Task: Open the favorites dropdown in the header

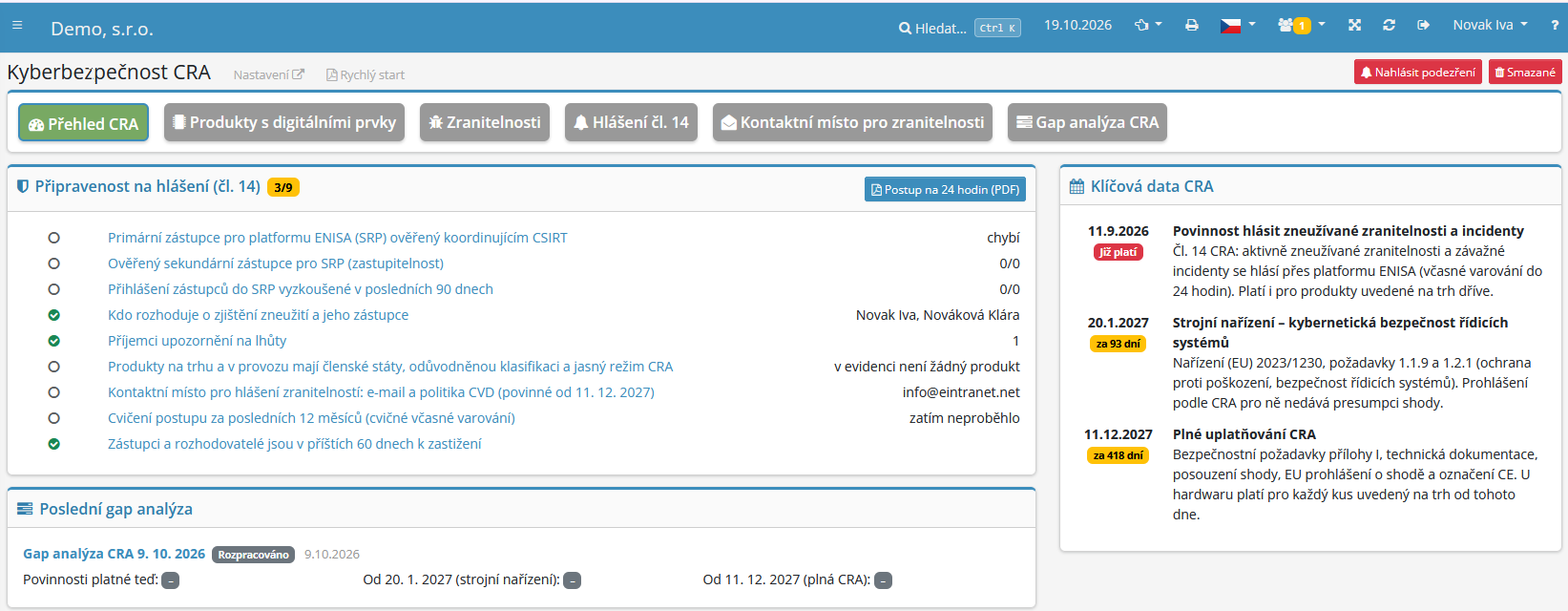Action: [x=1148, y=26]
